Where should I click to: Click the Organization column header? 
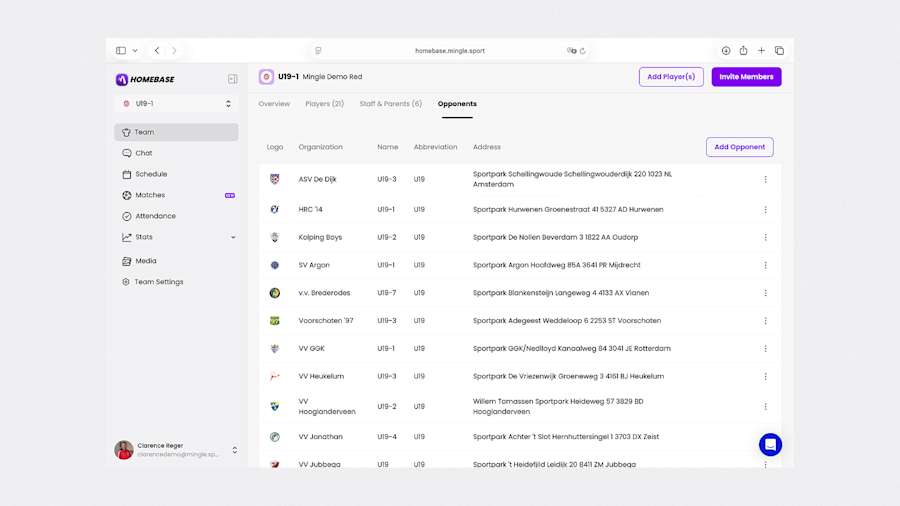(x=320, y=147)
